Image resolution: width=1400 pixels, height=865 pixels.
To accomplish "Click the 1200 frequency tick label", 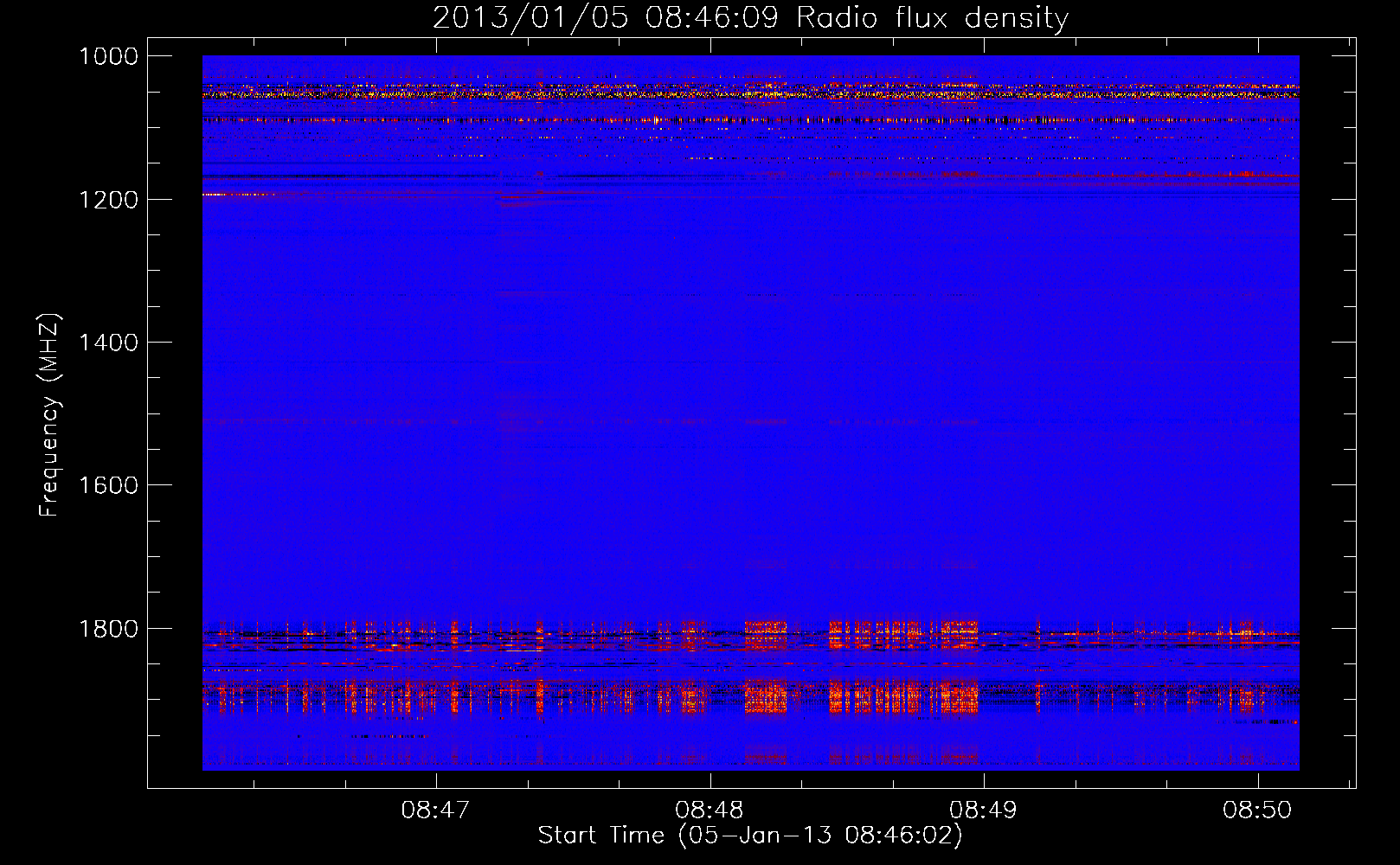I will (108, 200).
